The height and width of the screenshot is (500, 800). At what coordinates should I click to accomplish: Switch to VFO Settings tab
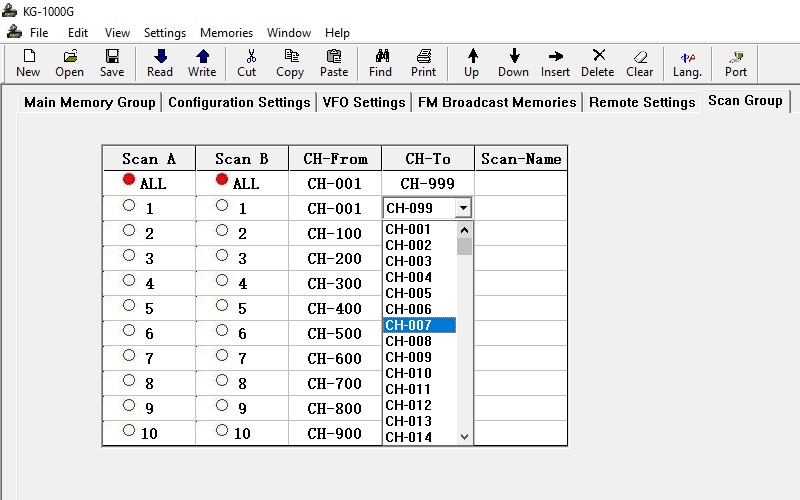(x=364, y=102)
